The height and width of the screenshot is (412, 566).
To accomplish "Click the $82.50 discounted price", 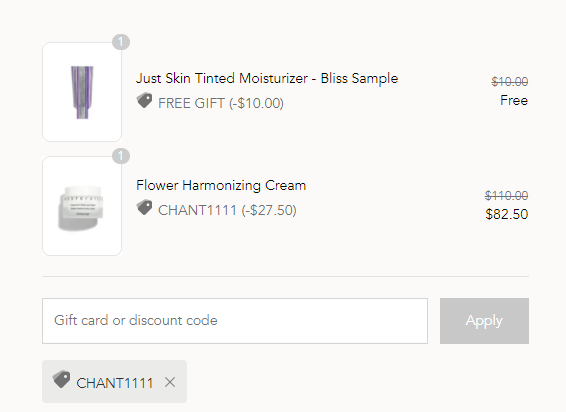I will tap(506, 214).
